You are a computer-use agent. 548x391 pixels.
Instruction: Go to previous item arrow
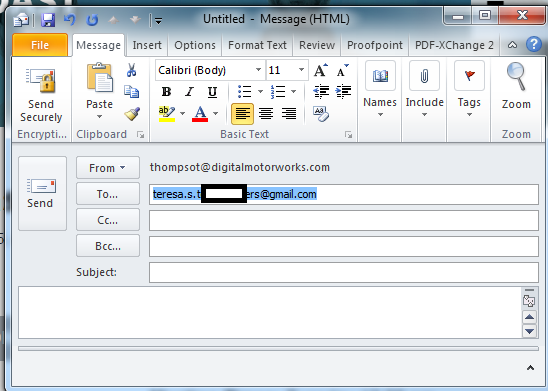(x=113, y=20)
